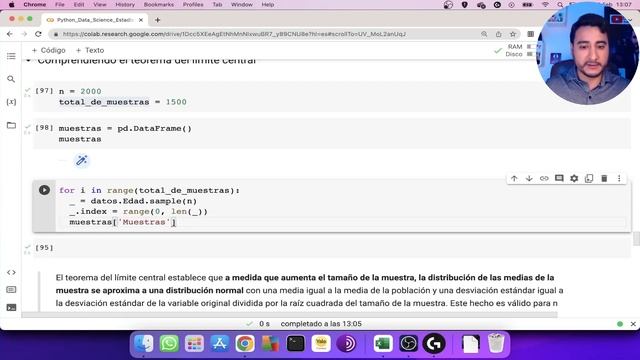
Task: Open the table of contents sidebar icon
Action: pos(11,56)
